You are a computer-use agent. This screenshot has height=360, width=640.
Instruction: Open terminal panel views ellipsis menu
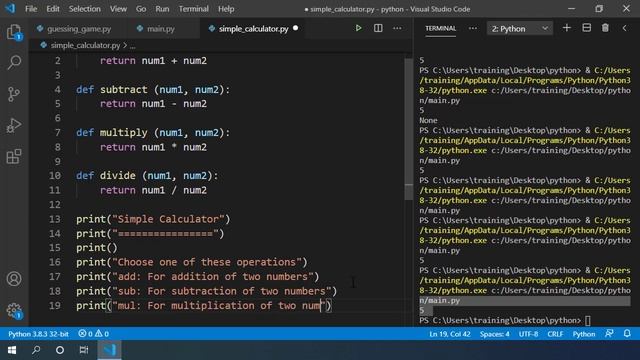[x=473, y=28]
